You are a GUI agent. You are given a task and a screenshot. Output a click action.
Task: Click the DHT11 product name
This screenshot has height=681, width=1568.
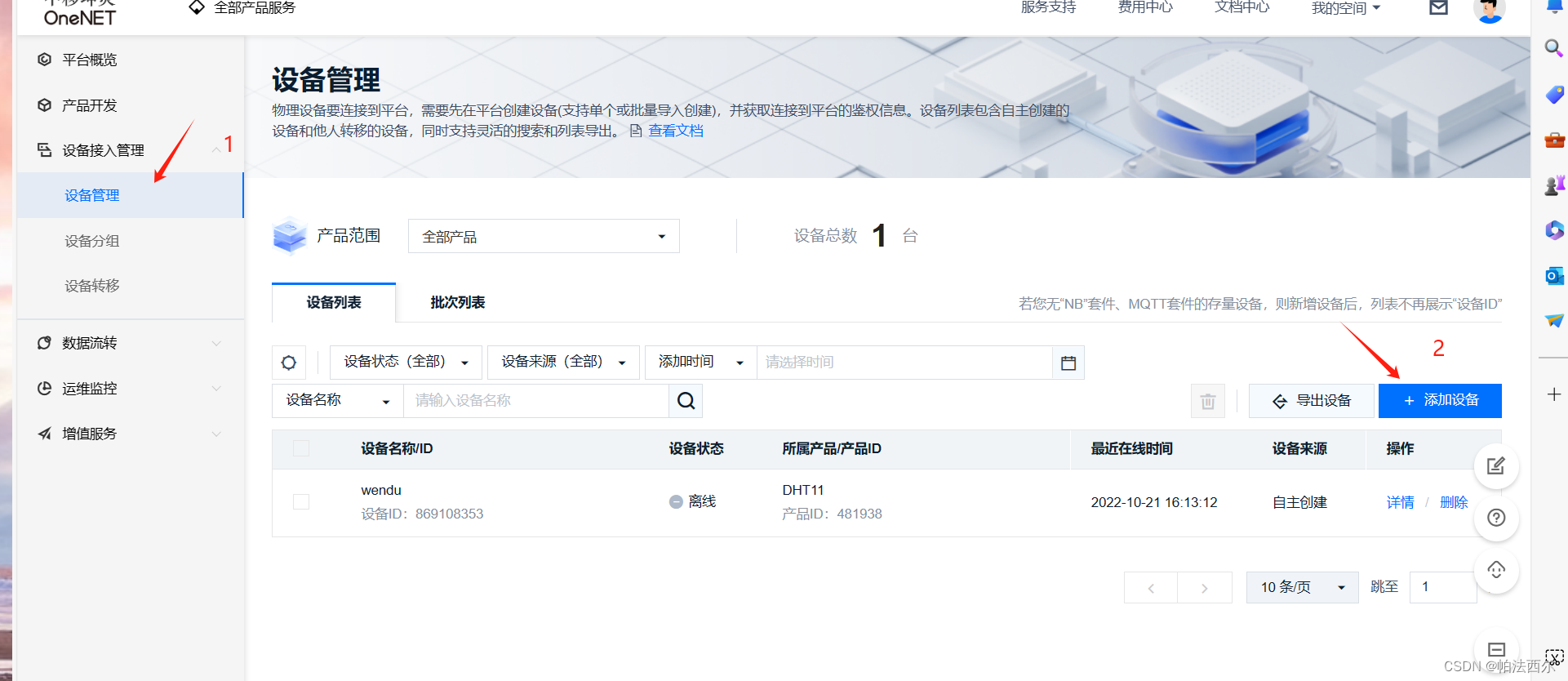tap(803, 491)
